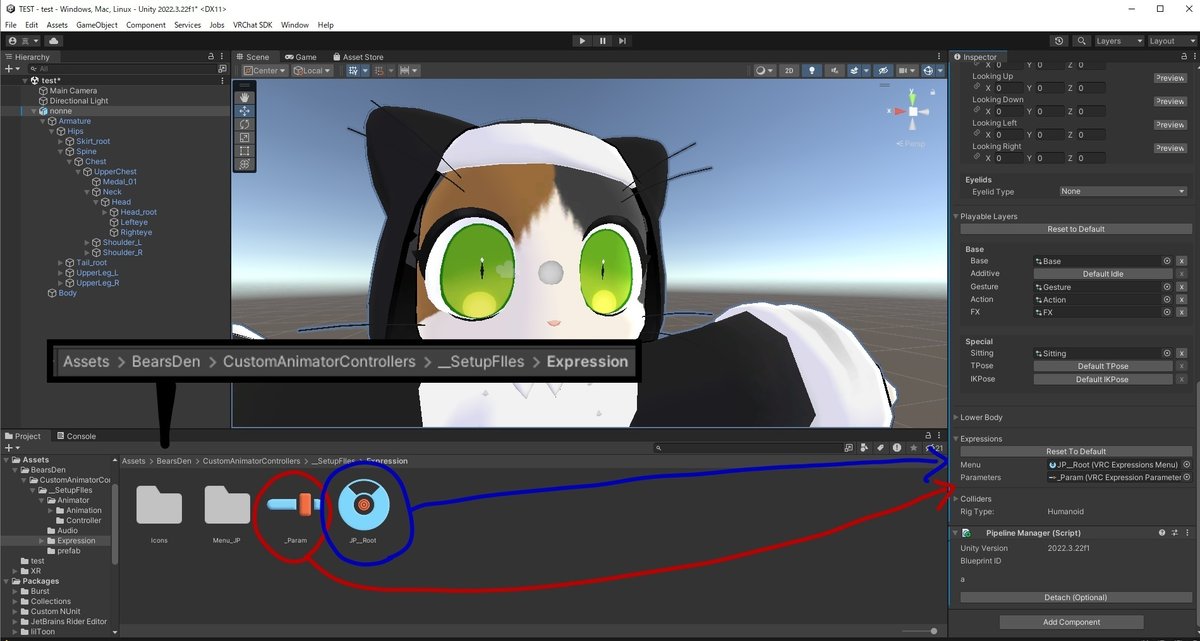Open the Layers dropdown

click(1119, 41)
